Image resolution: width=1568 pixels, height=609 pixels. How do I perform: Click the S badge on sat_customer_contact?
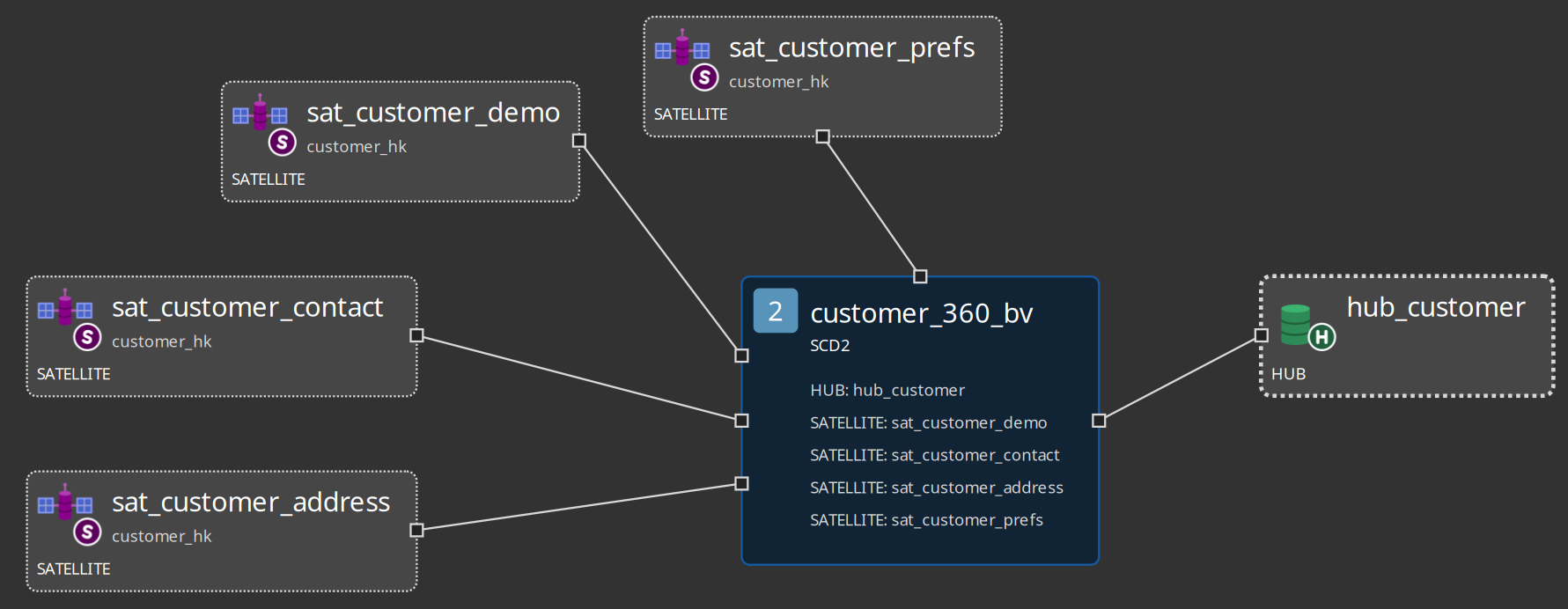pyautogui.click(x=87, y=337)
